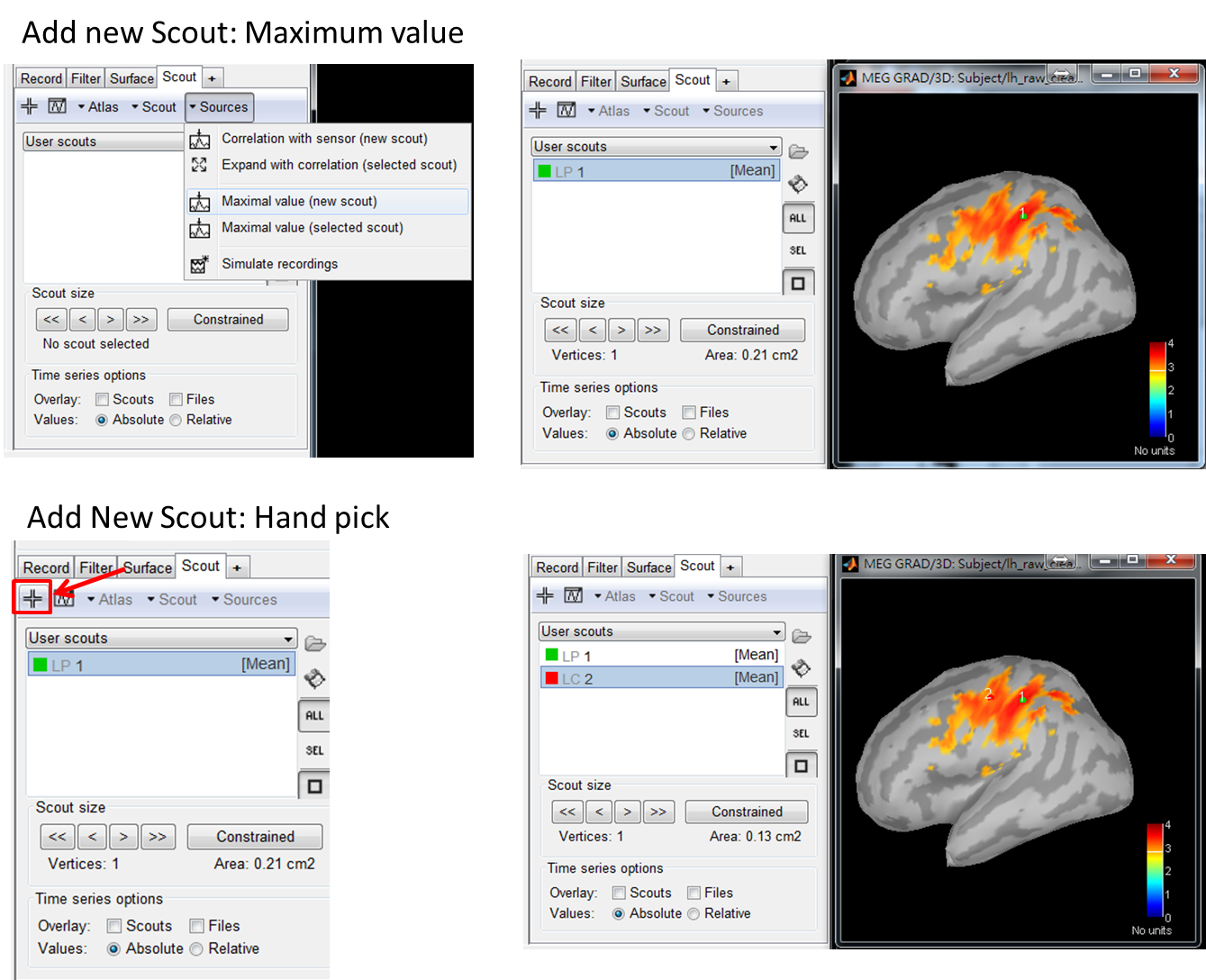
Task: Select Relative values radio in the LC 2 panel
Action: click(x=694, y=913)
